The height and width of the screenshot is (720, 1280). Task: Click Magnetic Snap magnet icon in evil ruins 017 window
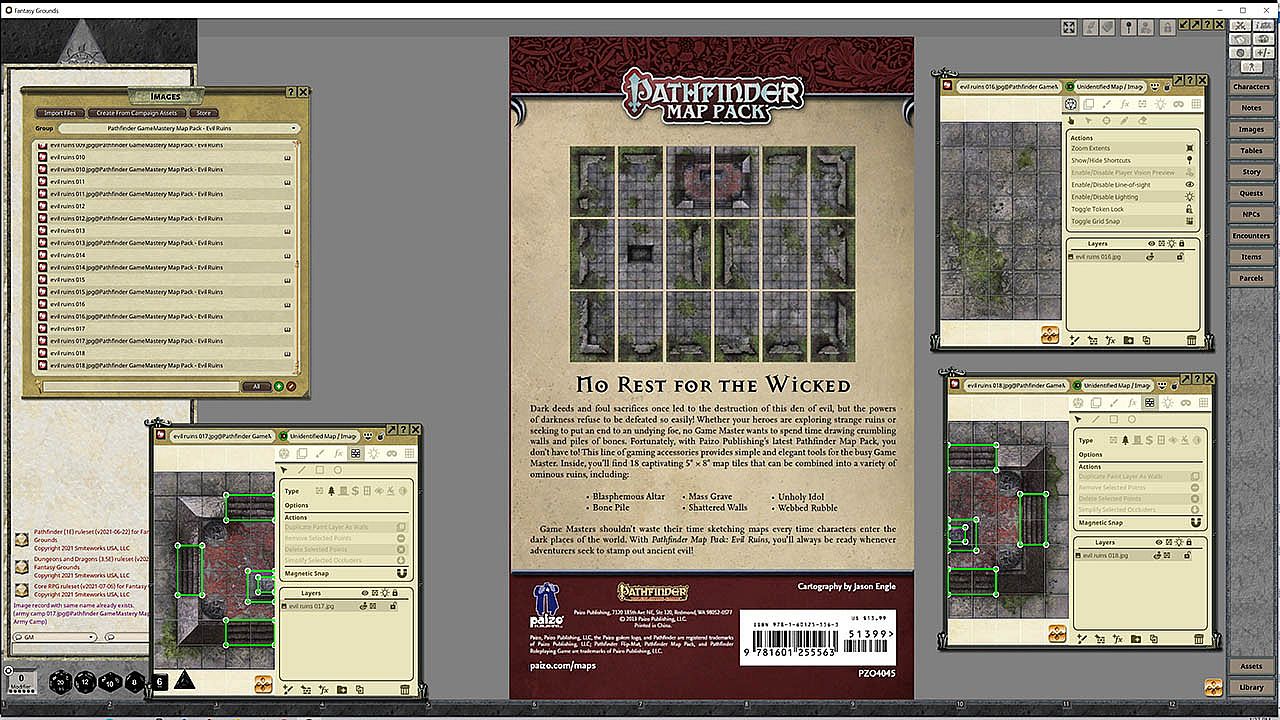coord(401,575)
